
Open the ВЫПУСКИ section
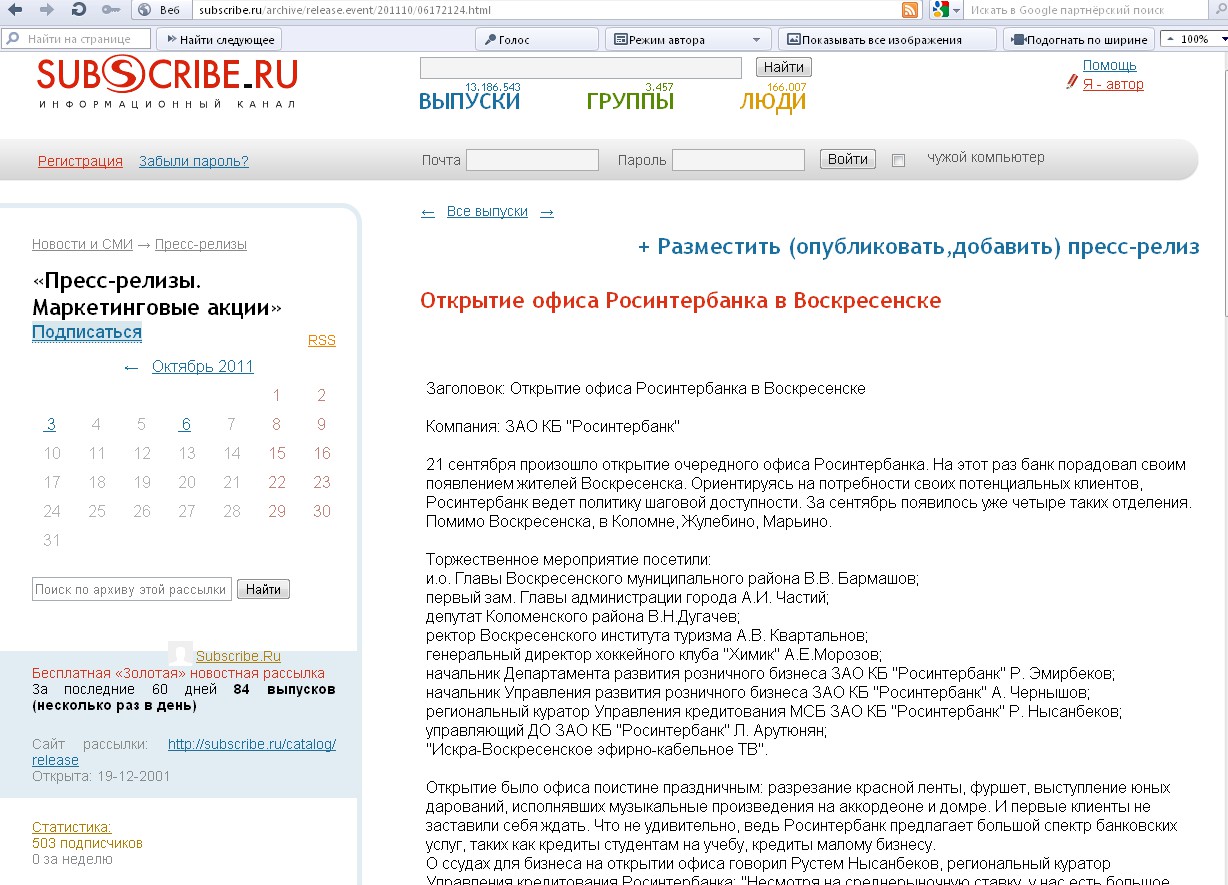[469, 101]
